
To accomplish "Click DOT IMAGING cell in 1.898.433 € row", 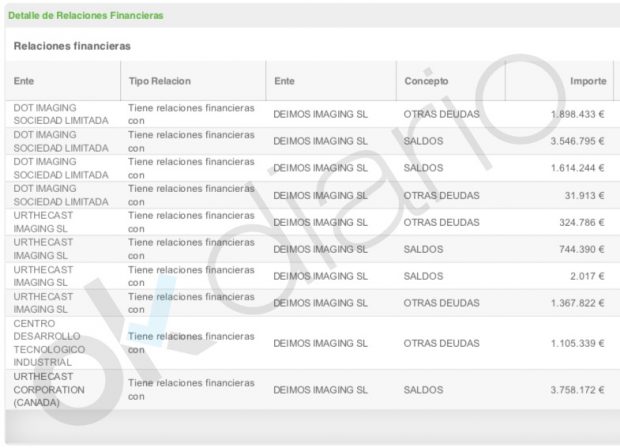I will 61,114.
